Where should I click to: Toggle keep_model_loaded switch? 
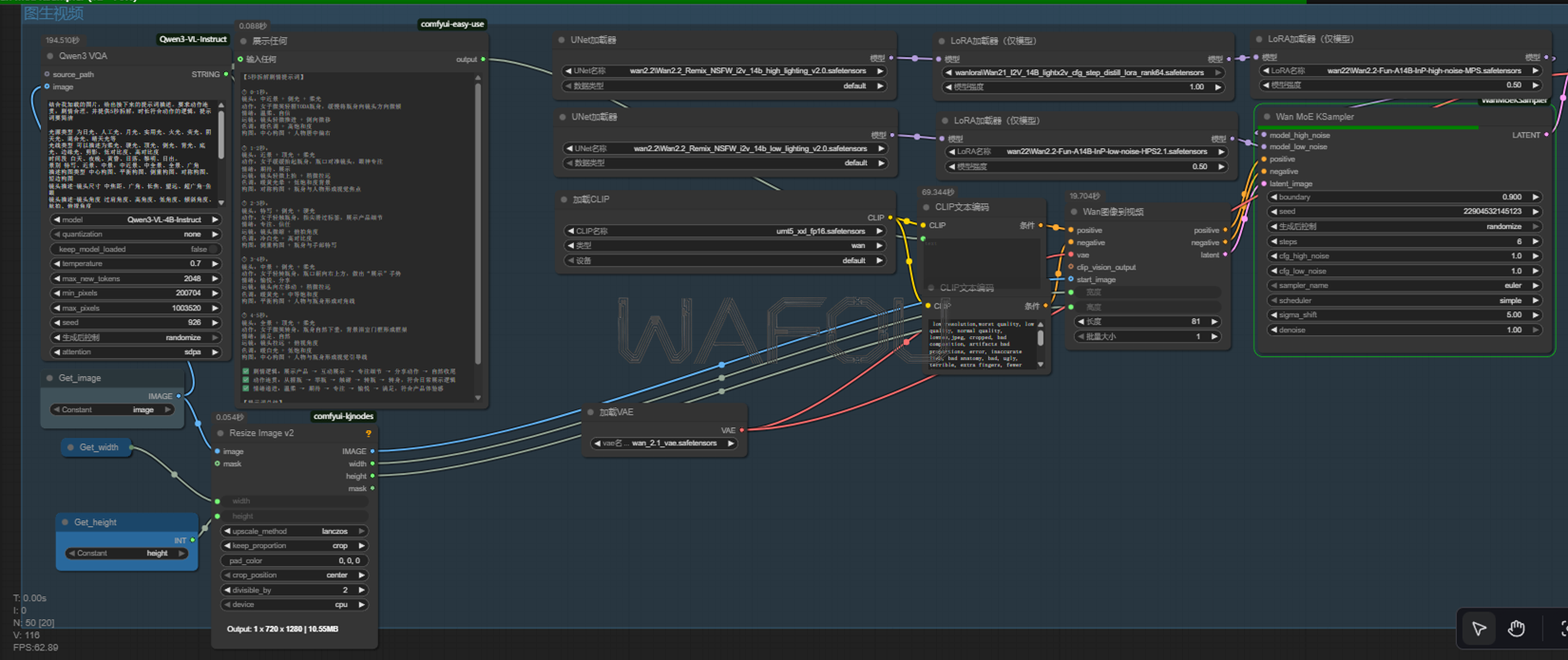[x=133, y=249]
